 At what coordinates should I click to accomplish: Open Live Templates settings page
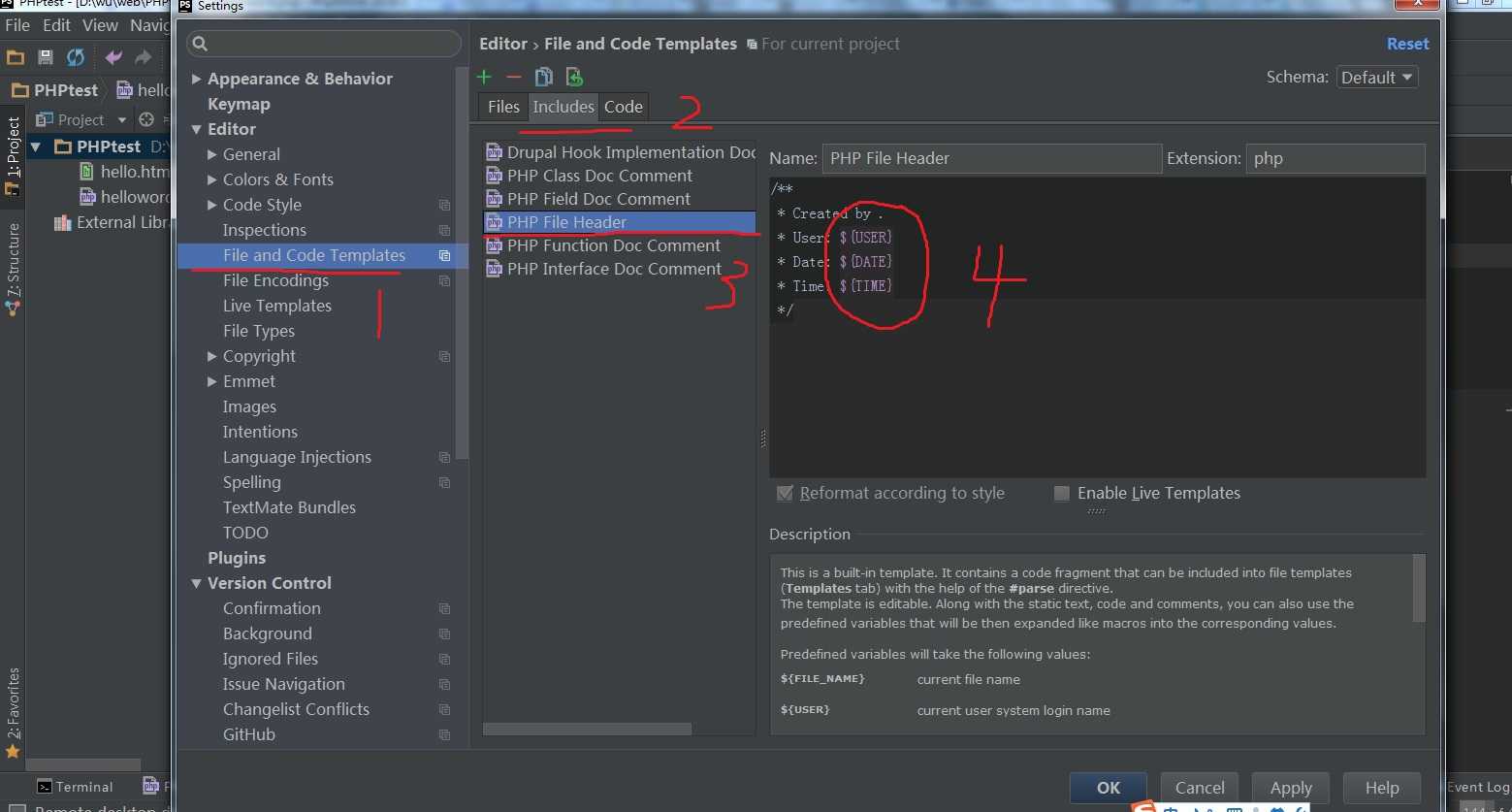[277, 306]
